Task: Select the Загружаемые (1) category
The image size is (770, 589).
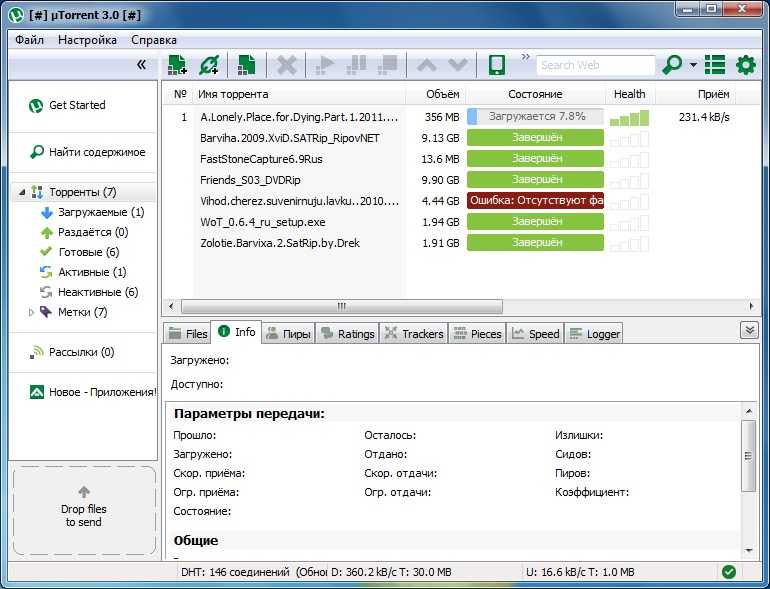Action: pyautogui.click(x=92, y=212)
